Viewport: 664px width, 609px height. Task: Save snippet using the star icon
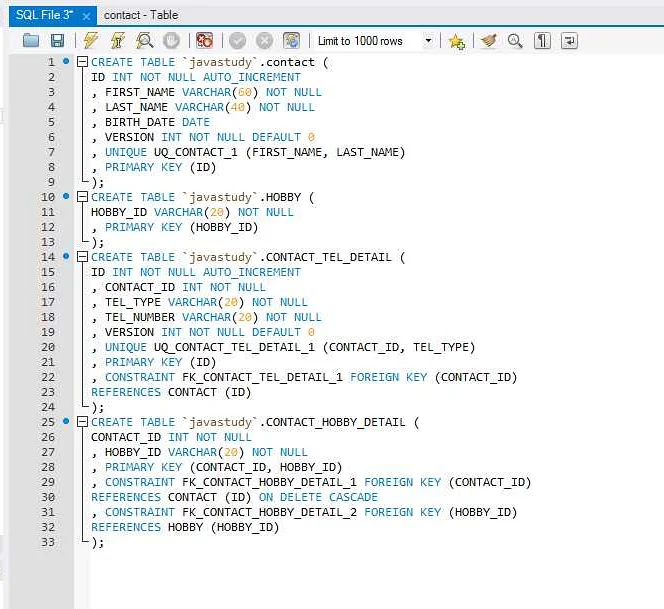pyautogui.click(x=457, y=41)
